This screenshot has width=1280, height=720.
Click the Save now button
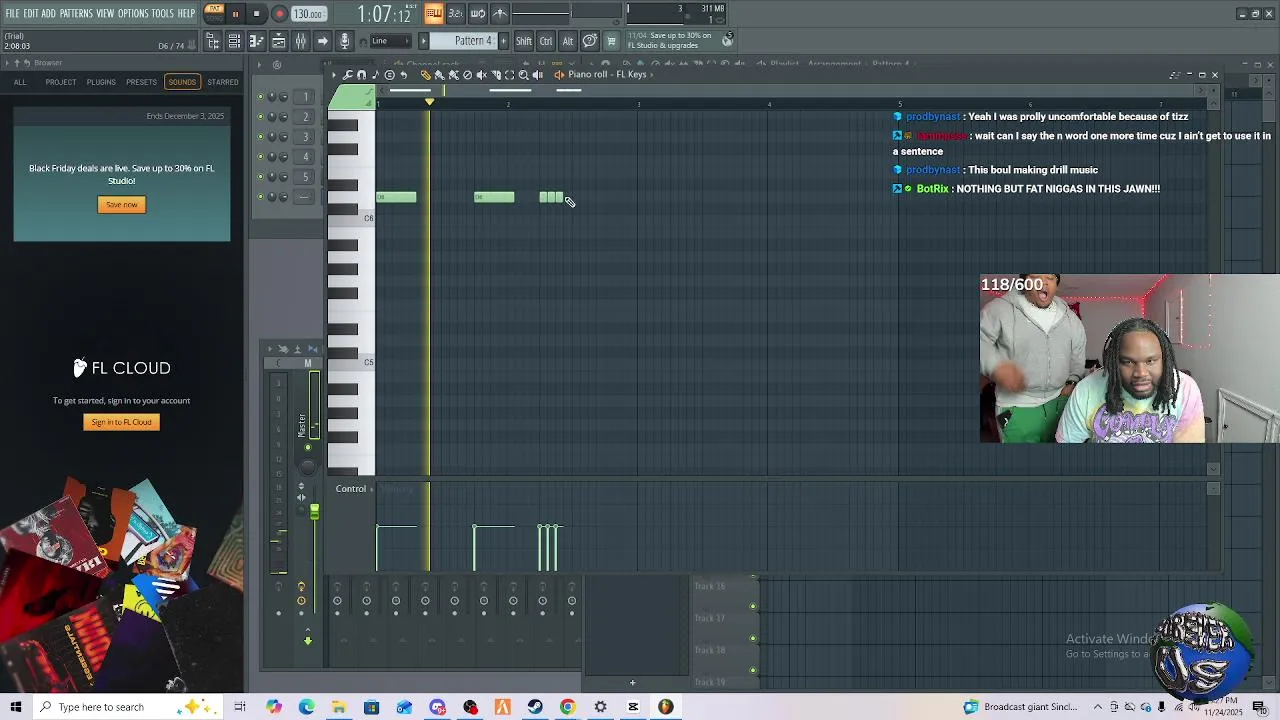(x=122, y=205)
